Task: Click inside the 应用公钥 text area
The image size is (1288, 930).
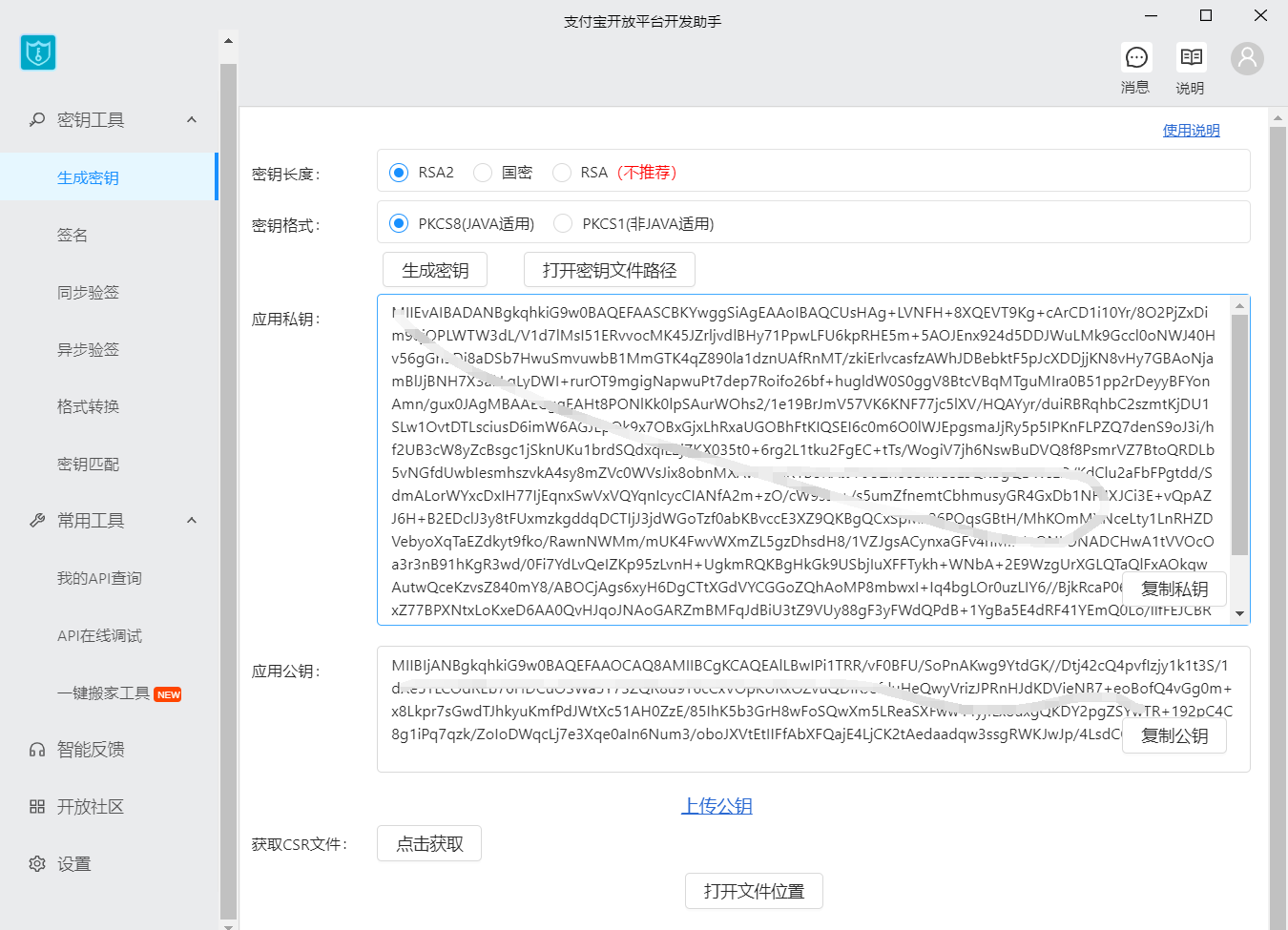Action: pyautogui.click(x=814, y=710)
